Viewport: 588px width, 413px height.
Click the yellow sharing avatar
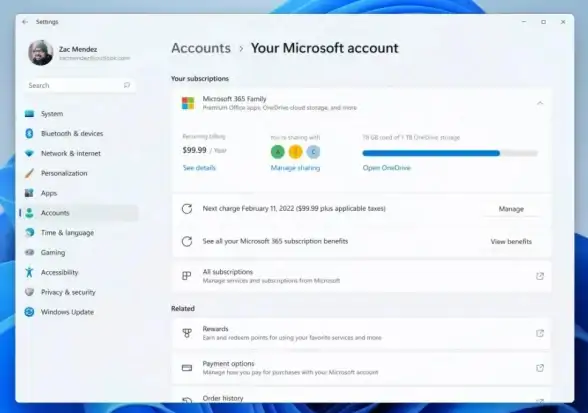296,152
